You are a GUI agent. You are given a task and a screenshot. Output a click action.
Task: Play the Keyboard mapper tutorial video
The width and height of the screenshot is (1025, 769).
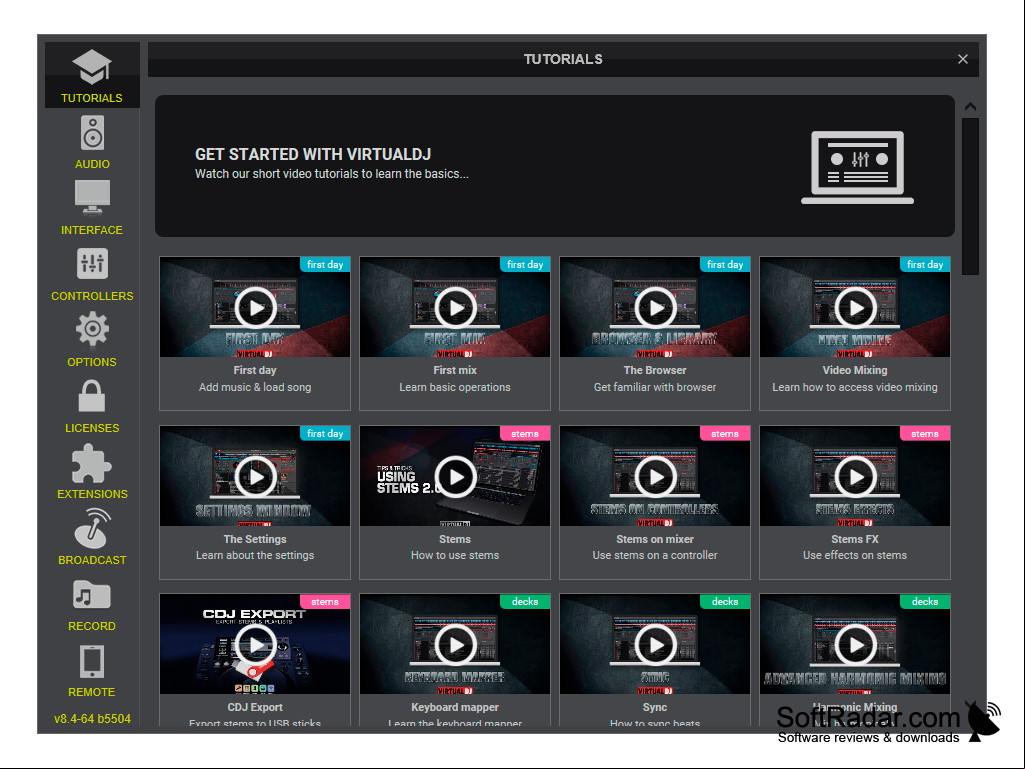tap(455, 645)
